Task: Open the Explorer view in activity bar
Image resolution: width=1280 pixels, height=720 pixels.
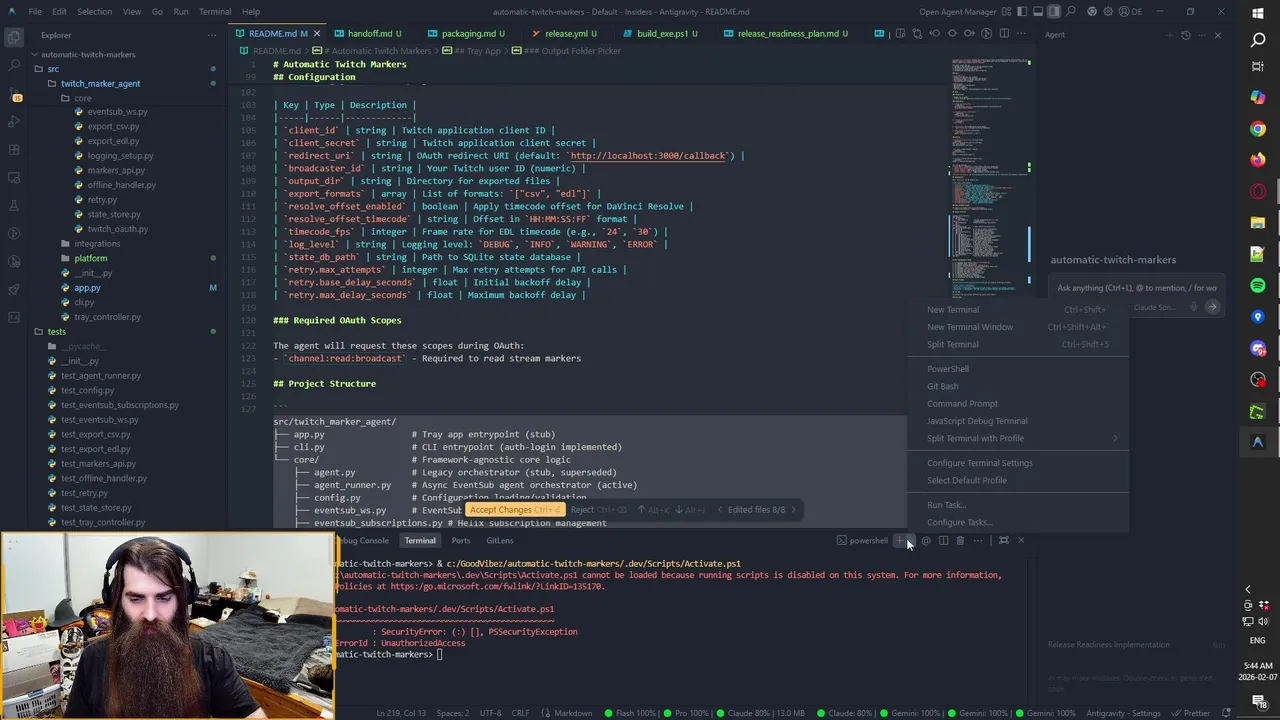Action: 14,38
